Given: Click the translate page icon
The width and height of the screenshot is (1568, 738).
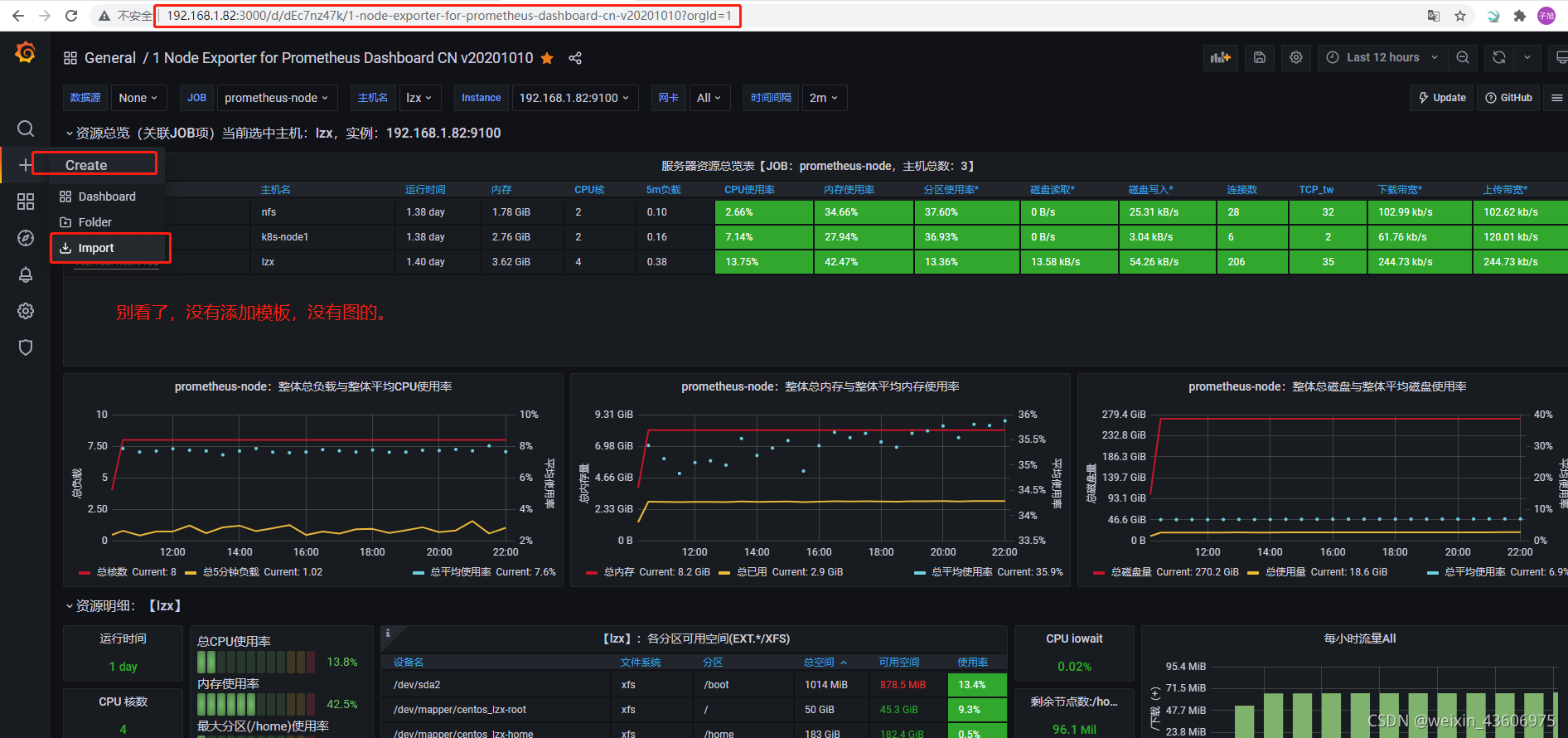Looking at the screenshot, I should 1434,16.
